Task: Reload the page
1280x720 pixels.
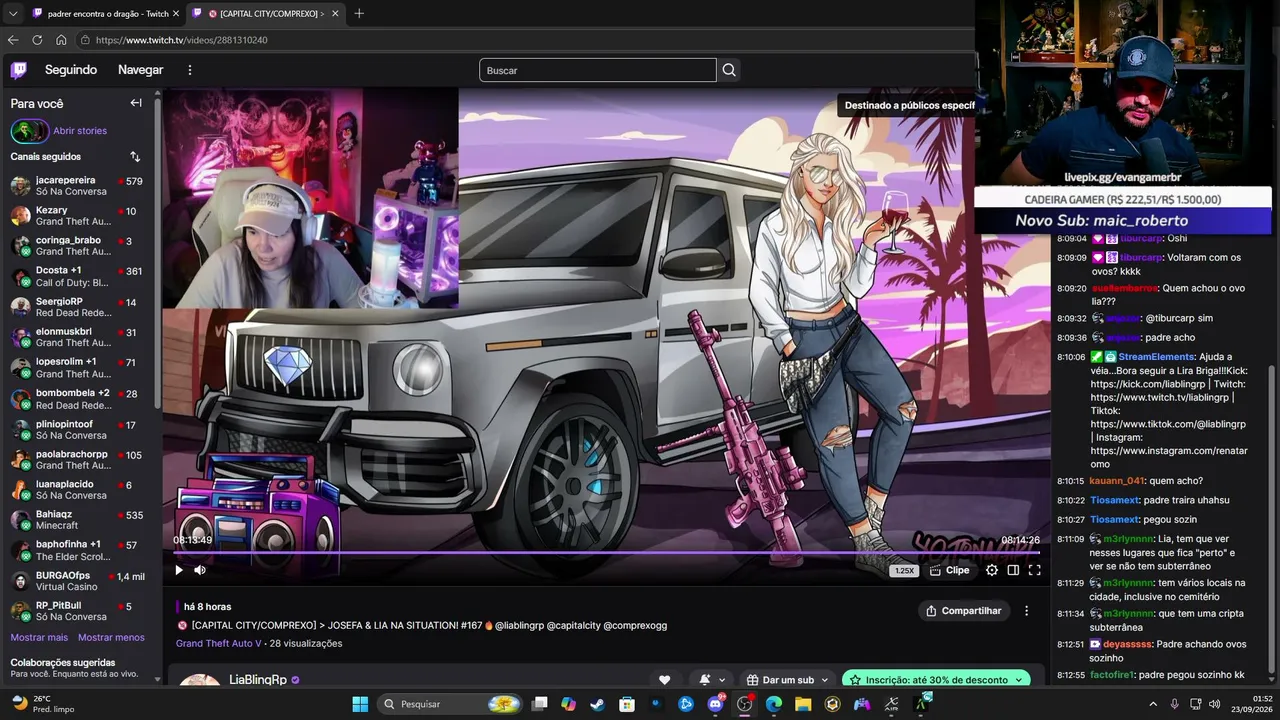Action: 37,40
